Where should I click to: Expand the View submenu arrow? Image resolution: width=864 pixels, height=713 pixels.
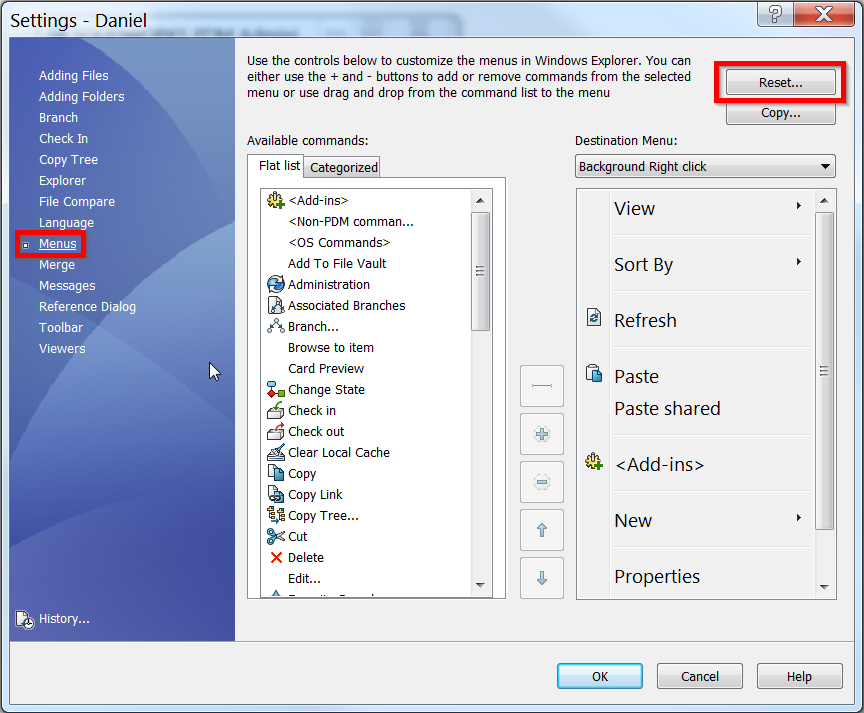(798, 206)
